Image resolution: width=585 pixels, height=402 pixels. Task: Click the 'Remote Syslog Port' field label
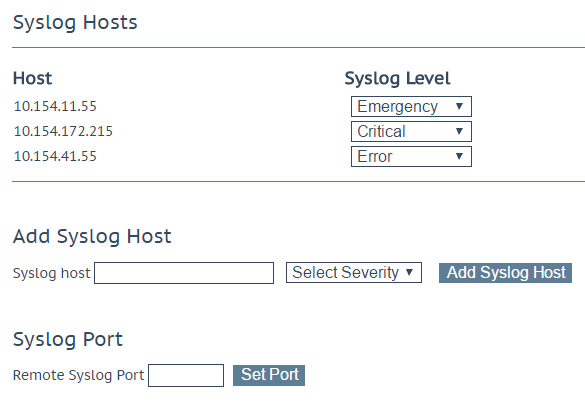pos(78,375)
